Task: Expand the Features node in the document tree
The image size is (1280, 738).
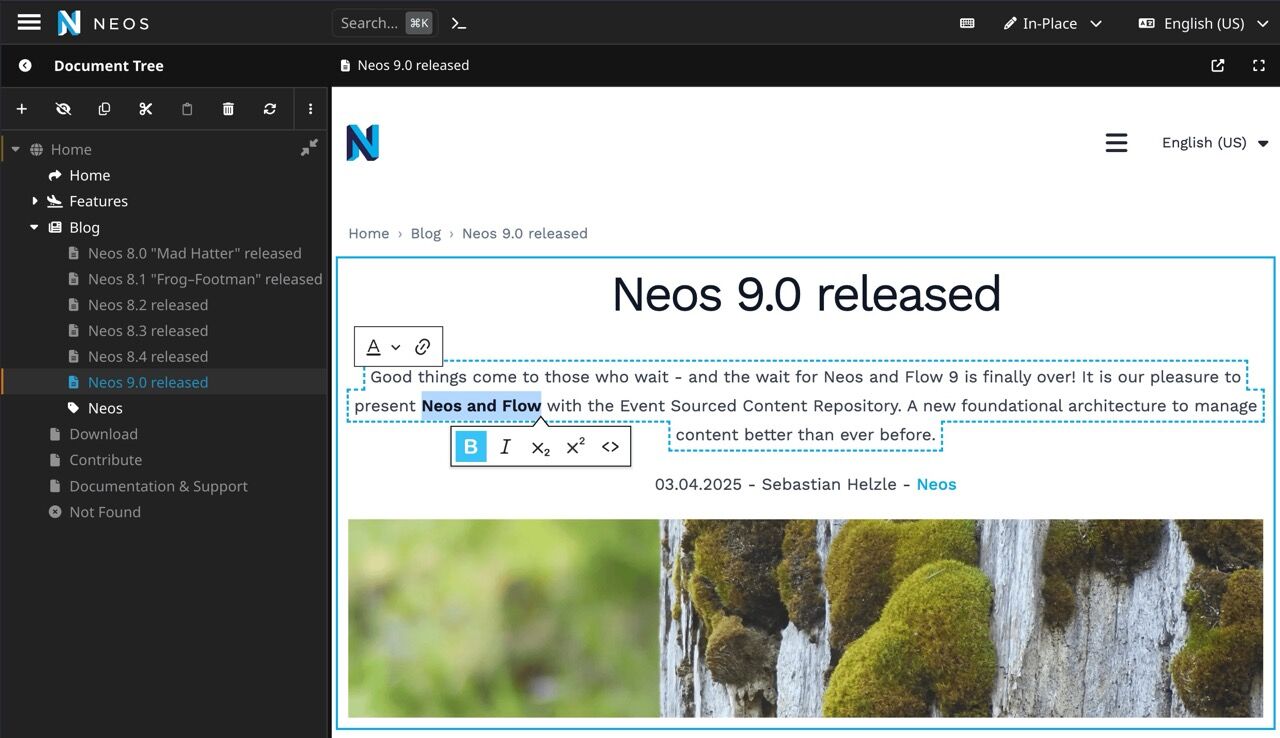Action: click(34, 201)
